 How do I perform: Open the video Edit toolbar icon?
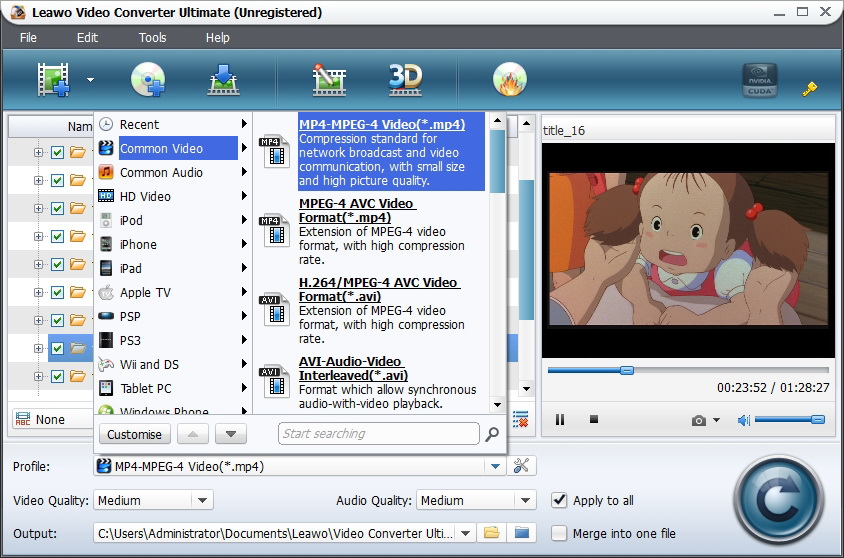(329, 80)
